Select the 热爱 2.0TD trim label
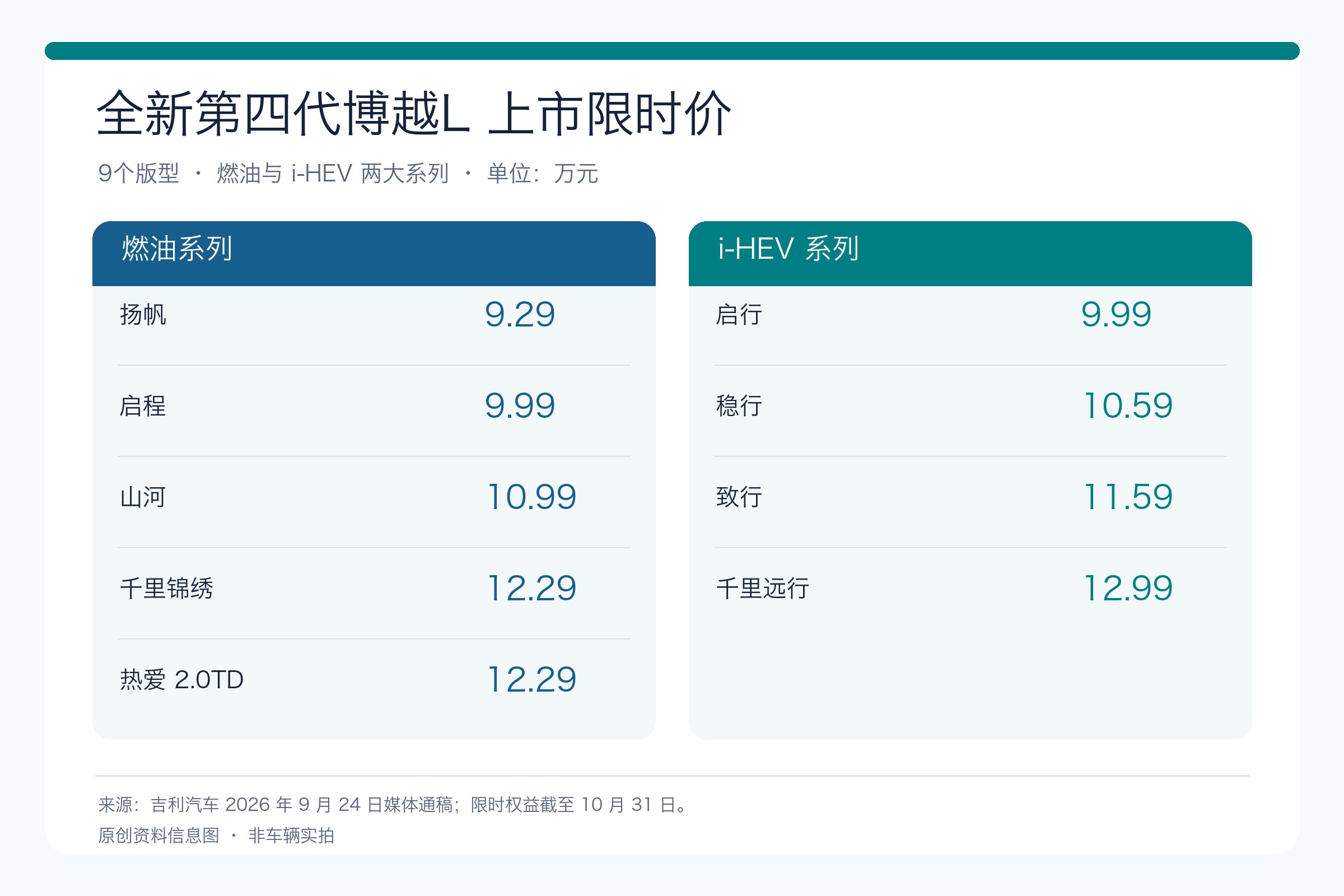1344x896 pixels. (181, 679)
